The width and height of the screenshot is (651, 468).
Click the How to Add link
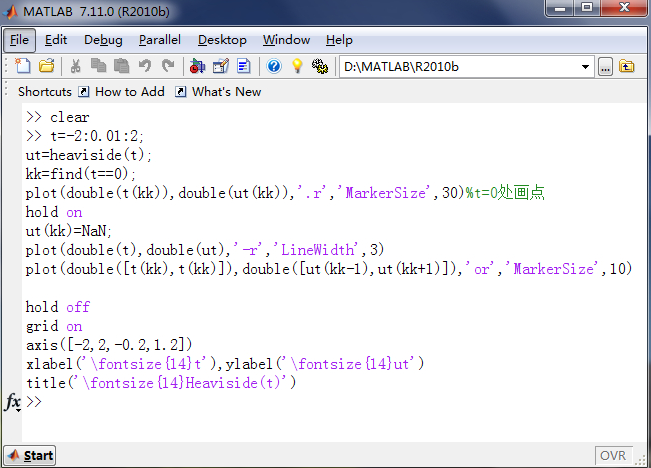coord(130,92)
